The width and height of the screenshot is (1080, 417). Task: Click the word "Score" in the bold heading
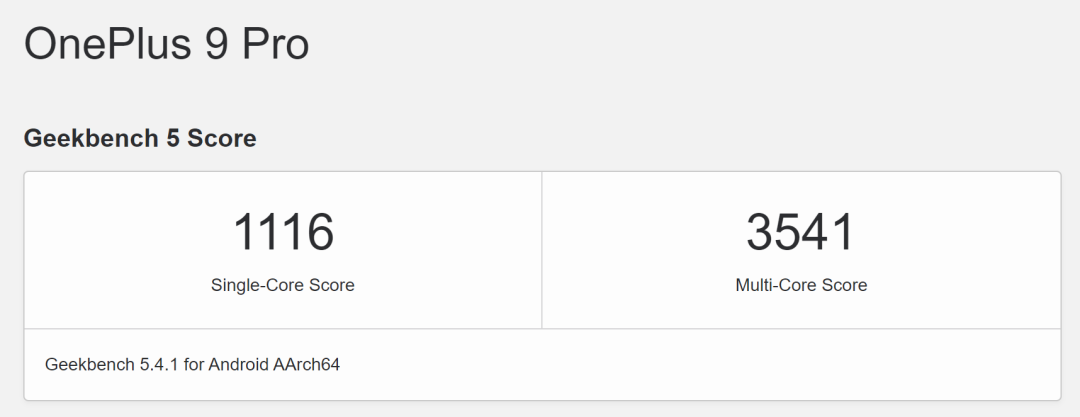223,138
